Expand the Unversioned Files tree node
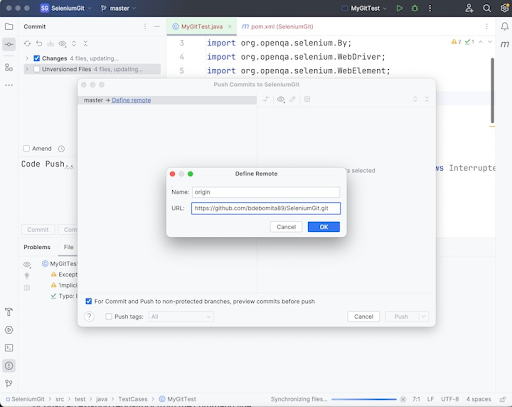512x407 pixels. 27,69
